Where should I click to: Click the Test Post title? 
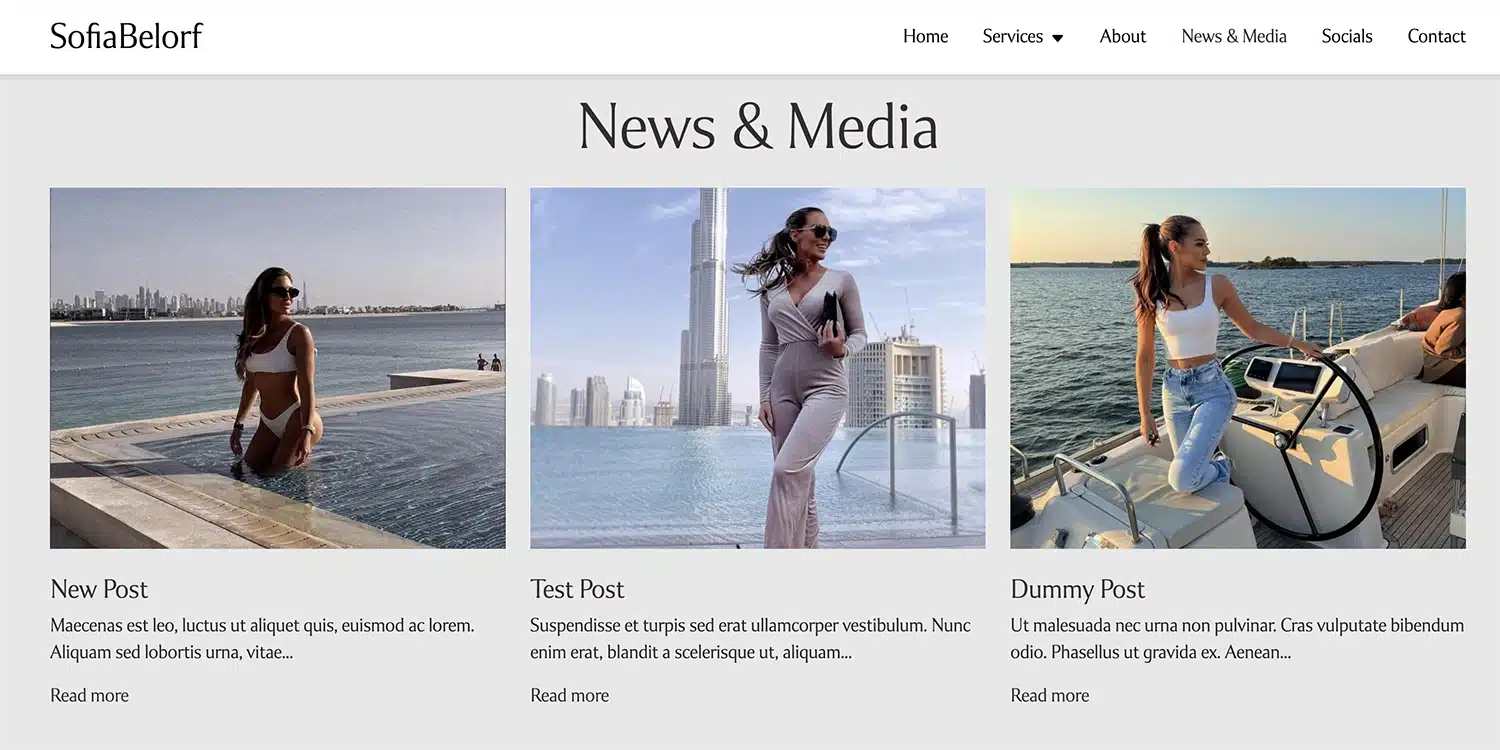tap(577, 589)
